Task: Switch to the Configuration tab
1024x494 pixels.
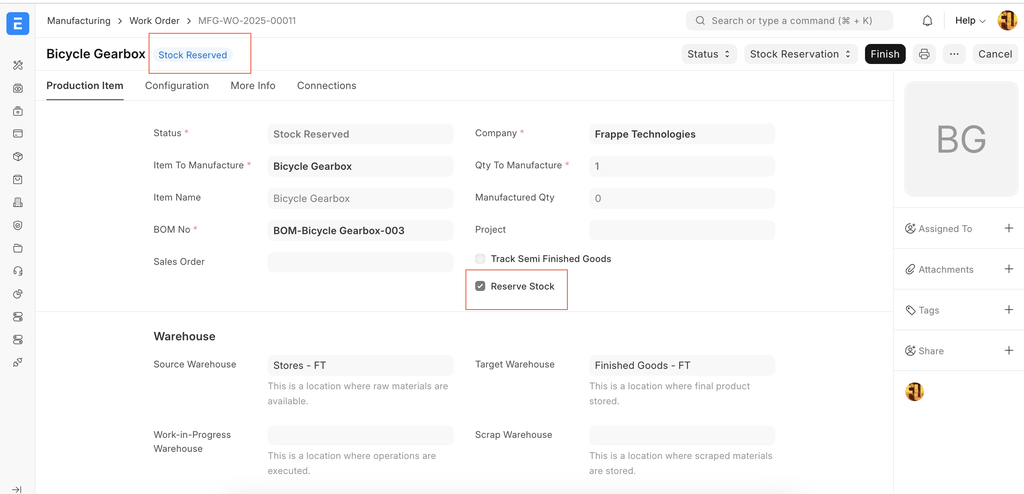Action: click(177, 86)
